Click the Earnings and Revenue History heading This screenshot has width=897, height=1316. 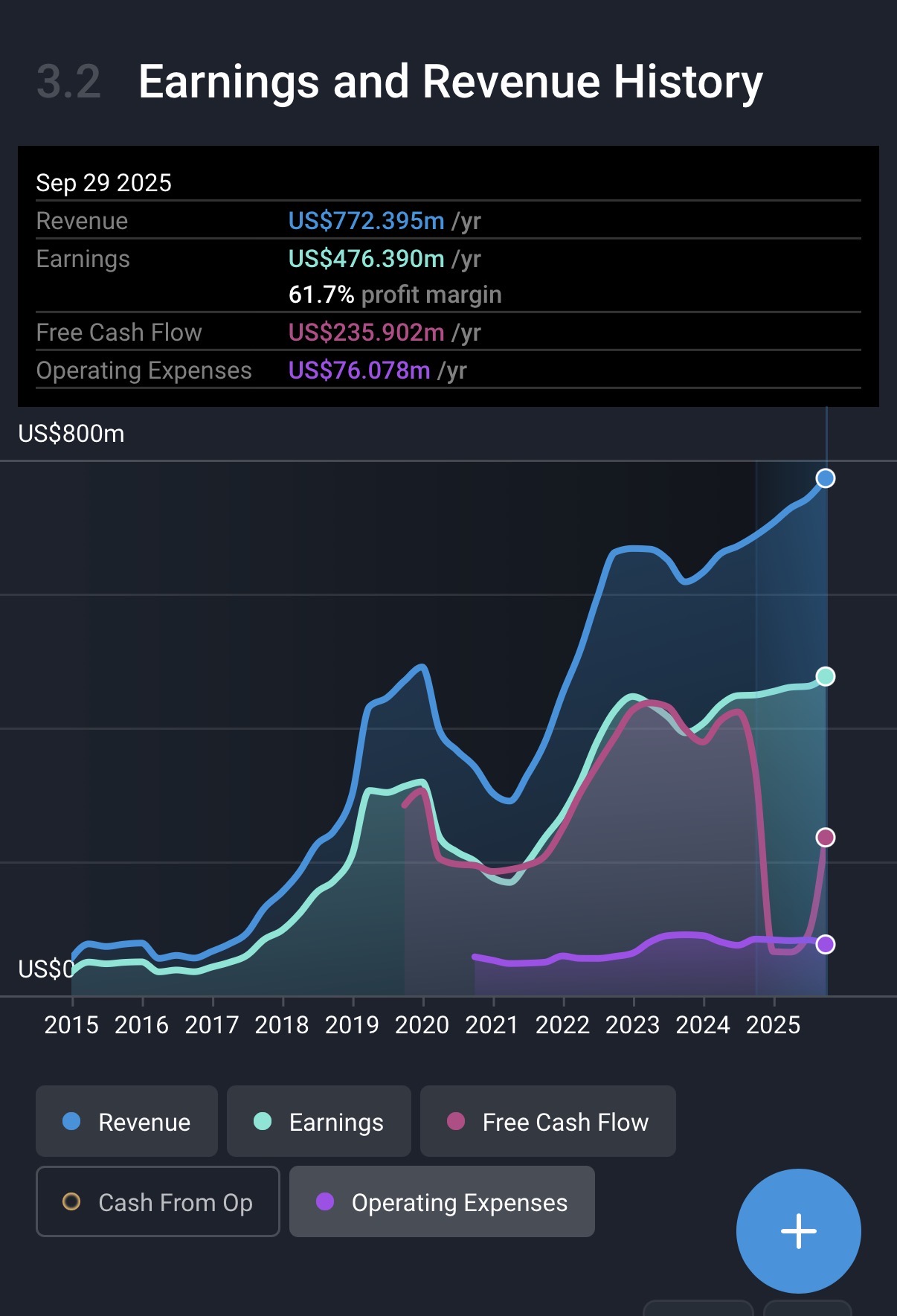450,82
